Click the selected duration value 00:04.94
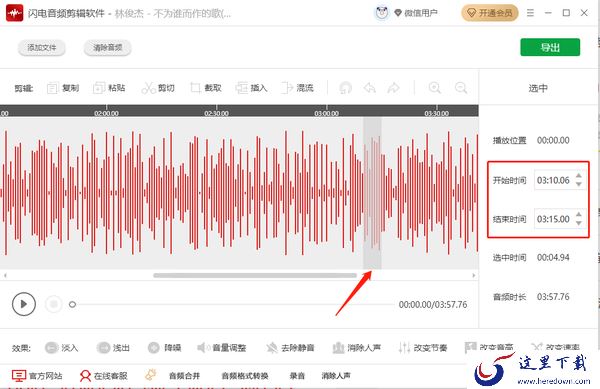 coord(553,257)
